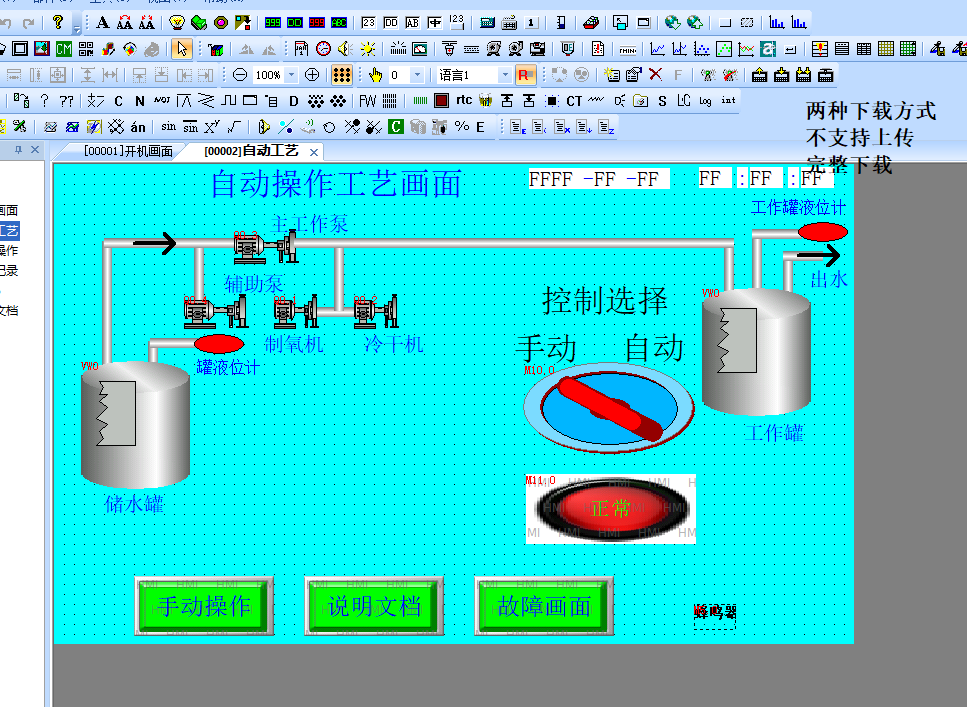
Task: Switch to the [00001]开机画面 tab
Action: pos(128,152)
